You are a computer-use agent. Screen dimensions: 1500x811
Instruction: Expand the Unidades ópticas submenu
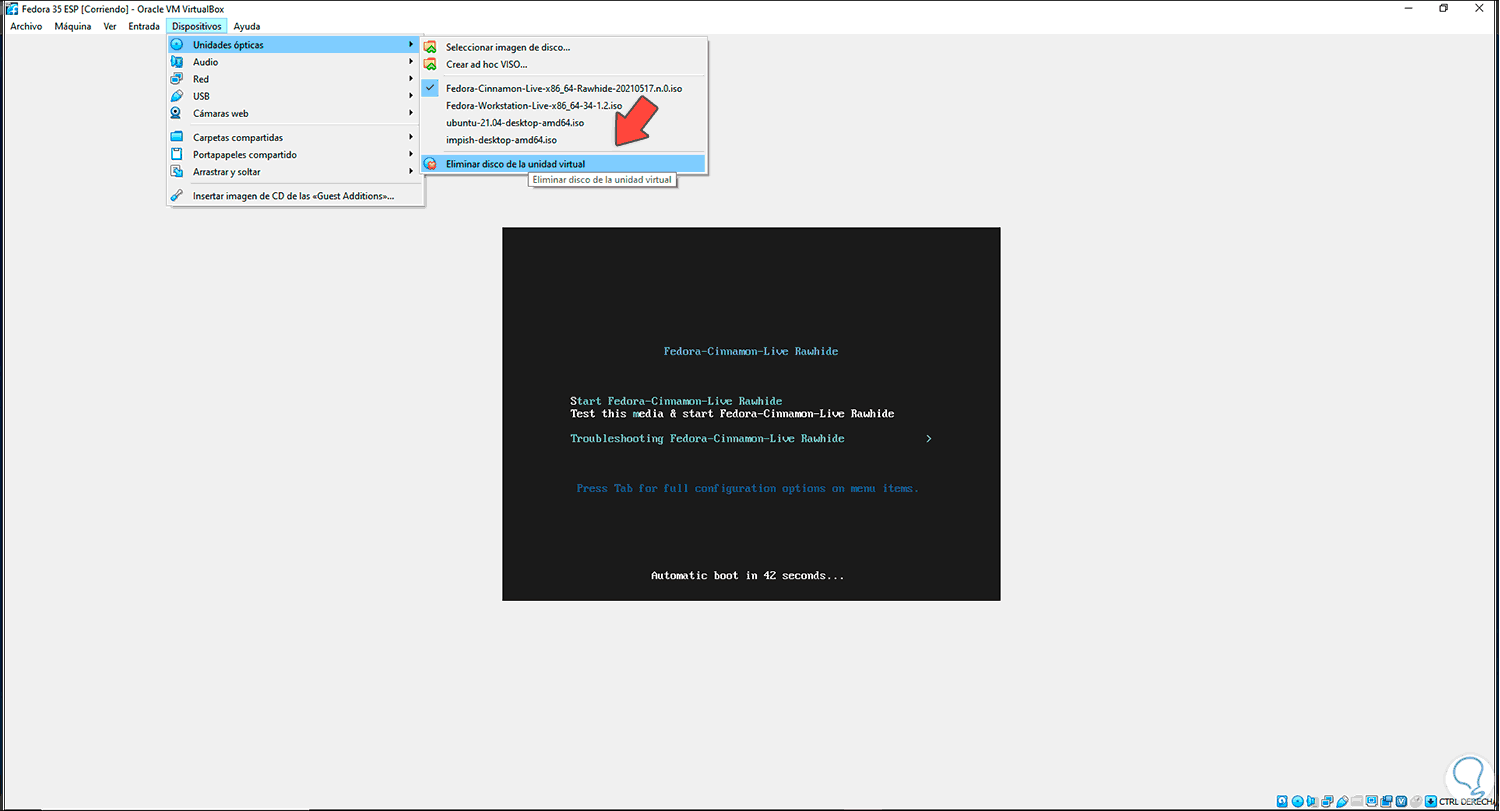click(295, 45)
